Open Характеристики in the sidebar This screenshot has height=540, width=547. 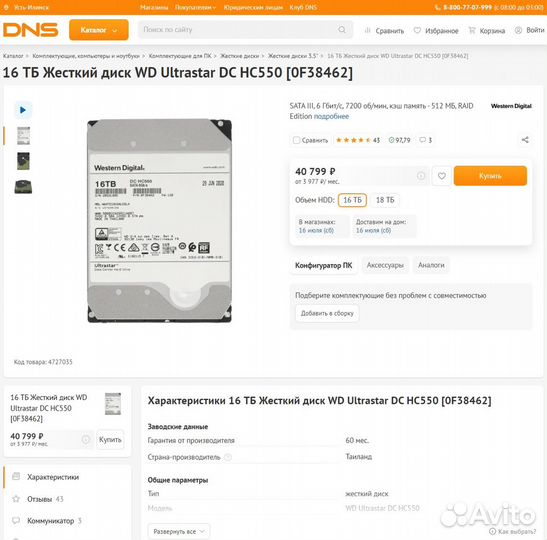[53, 477]
